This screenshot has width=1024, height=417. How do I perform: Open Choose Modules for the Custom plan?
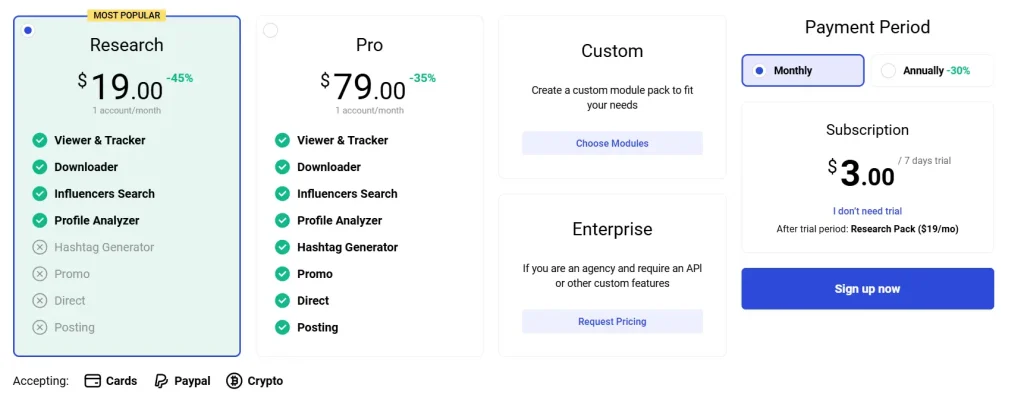612,144
